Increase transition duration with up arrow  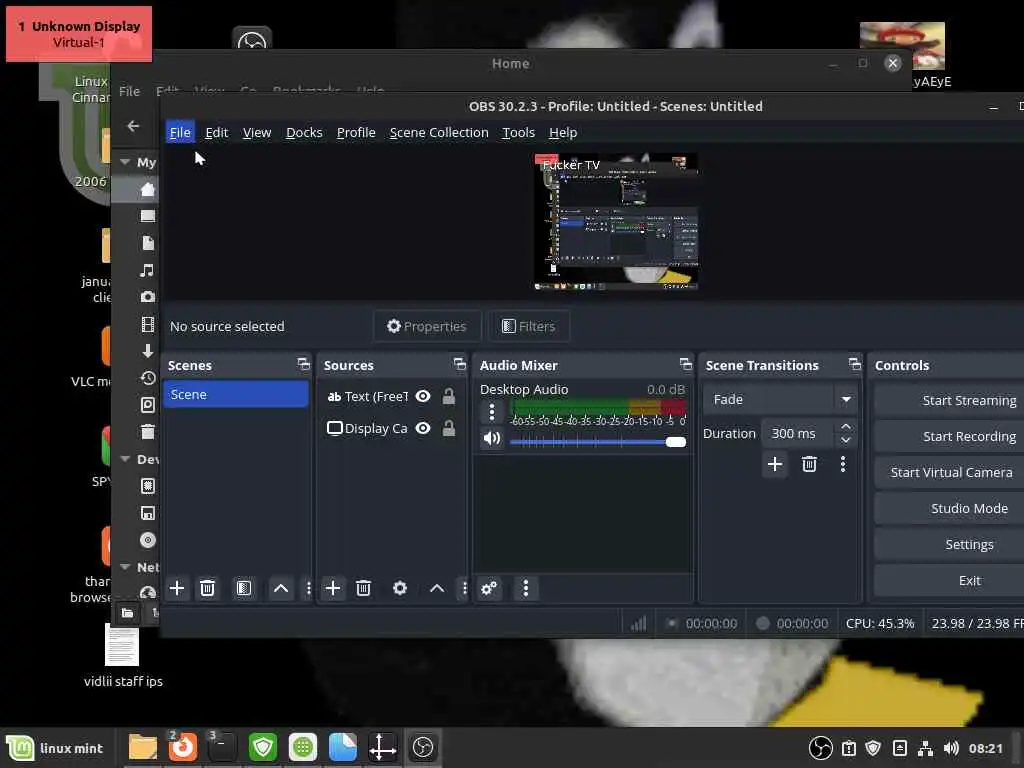point(846,426)
